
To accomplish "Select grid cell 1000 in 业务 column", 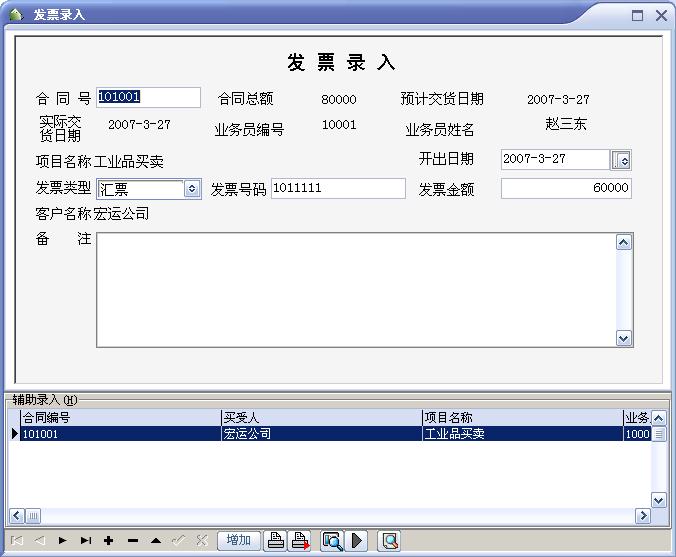I will click(x=637, y=434).
